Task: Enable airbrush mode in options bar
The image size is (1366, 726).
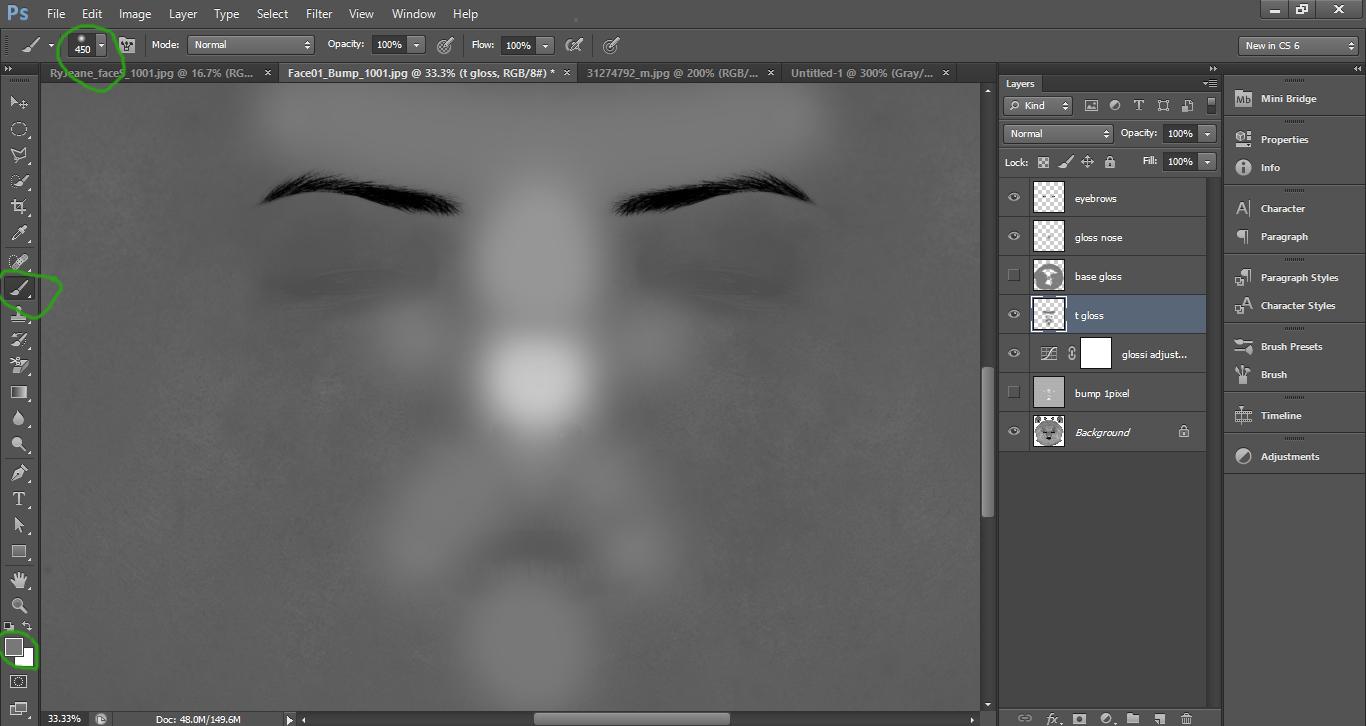Action: tap(574, 45)
